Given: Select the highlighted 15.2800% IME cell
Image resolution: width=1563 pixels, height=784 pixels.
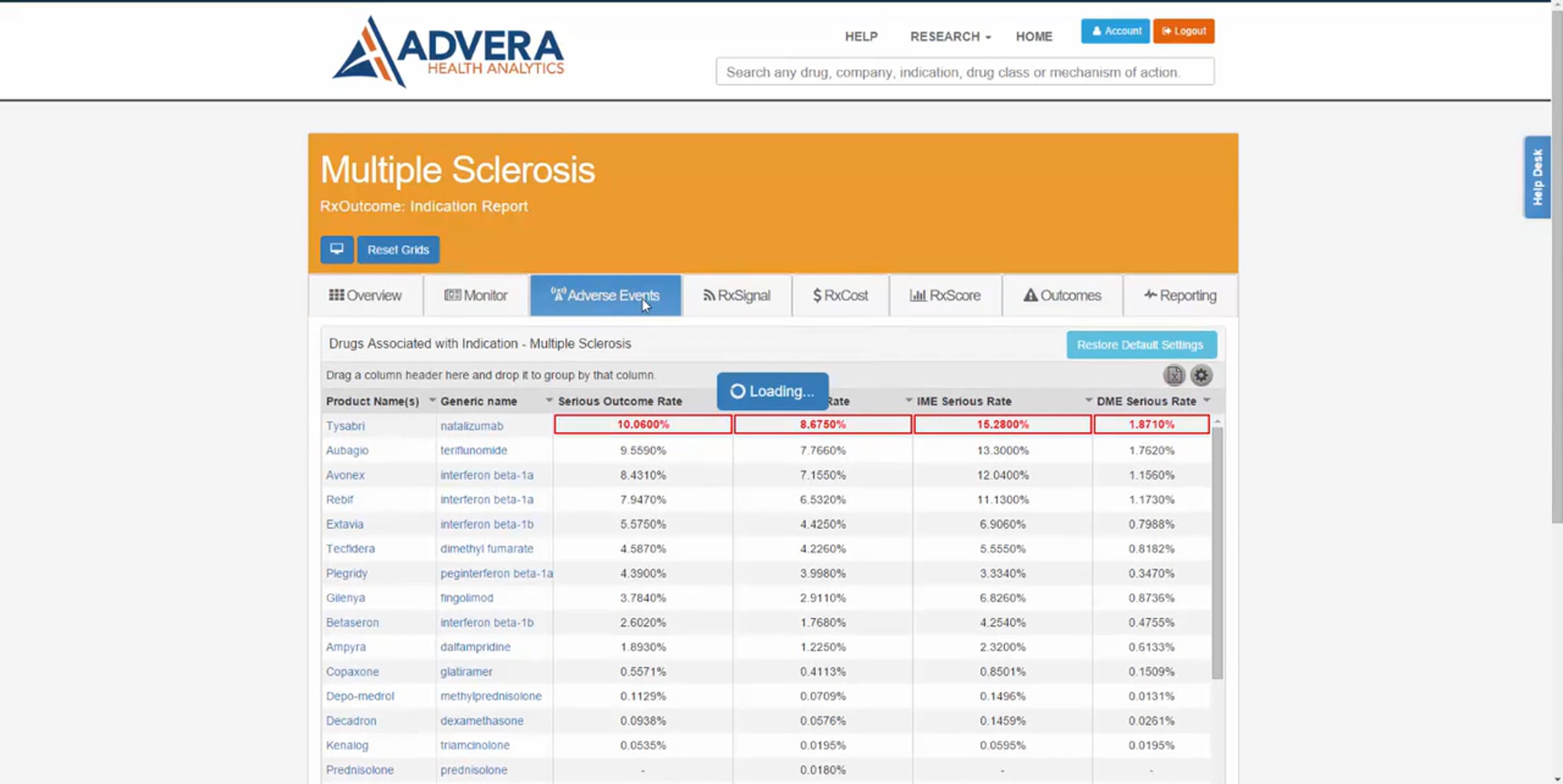Looking at the screenshot, I should pyautogui.click(x=1002, y=425).
